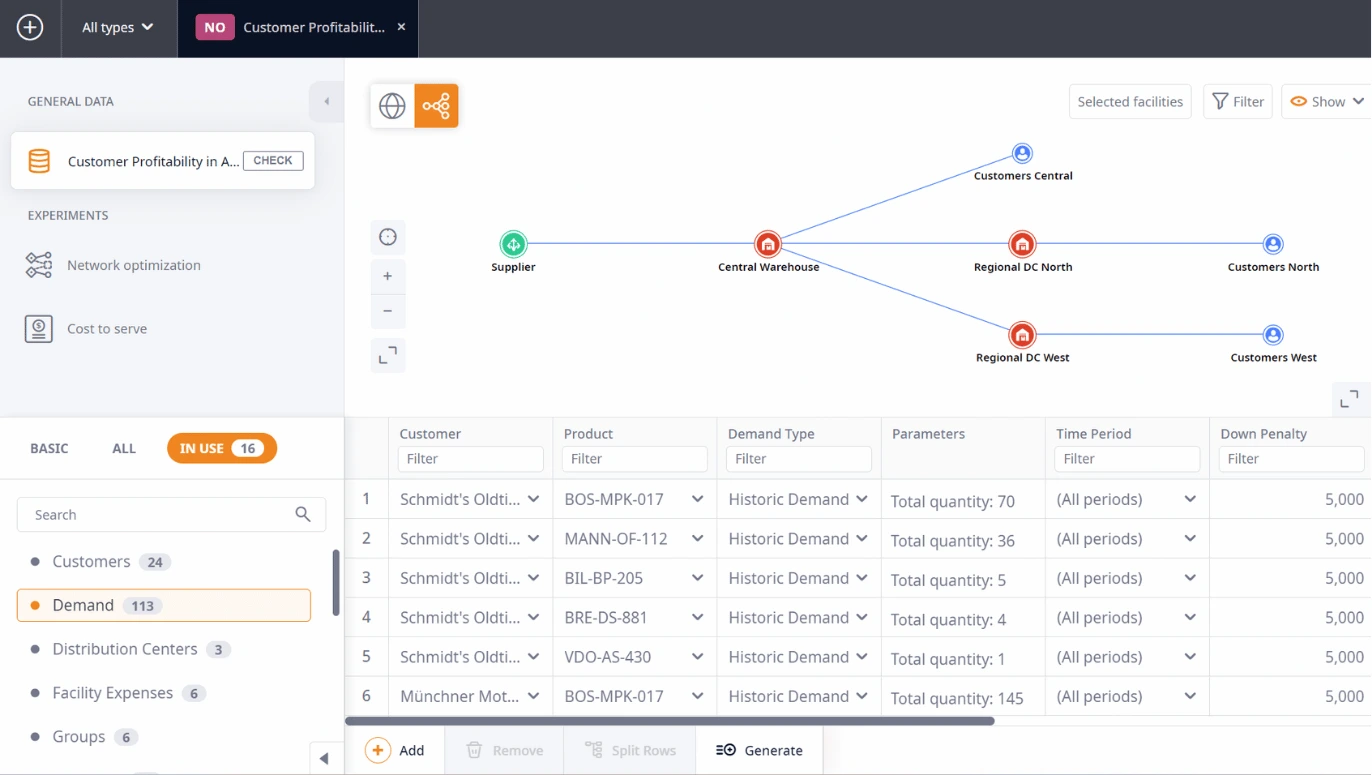1372x775 pixels.
Task: Click the Total quantity: 36 cell
Action: click(x=963, y=539)
